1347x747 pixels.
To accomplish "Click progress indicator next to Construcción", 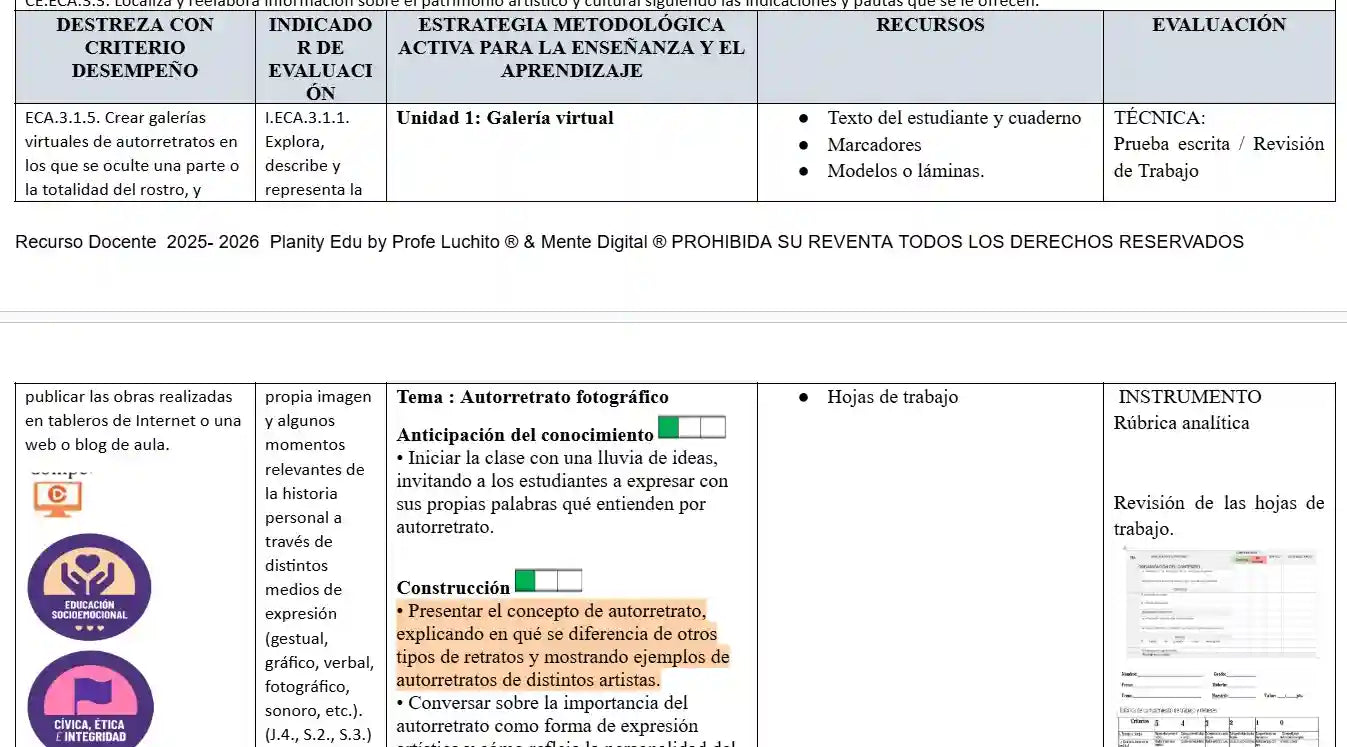I will [x=548, y=581].
